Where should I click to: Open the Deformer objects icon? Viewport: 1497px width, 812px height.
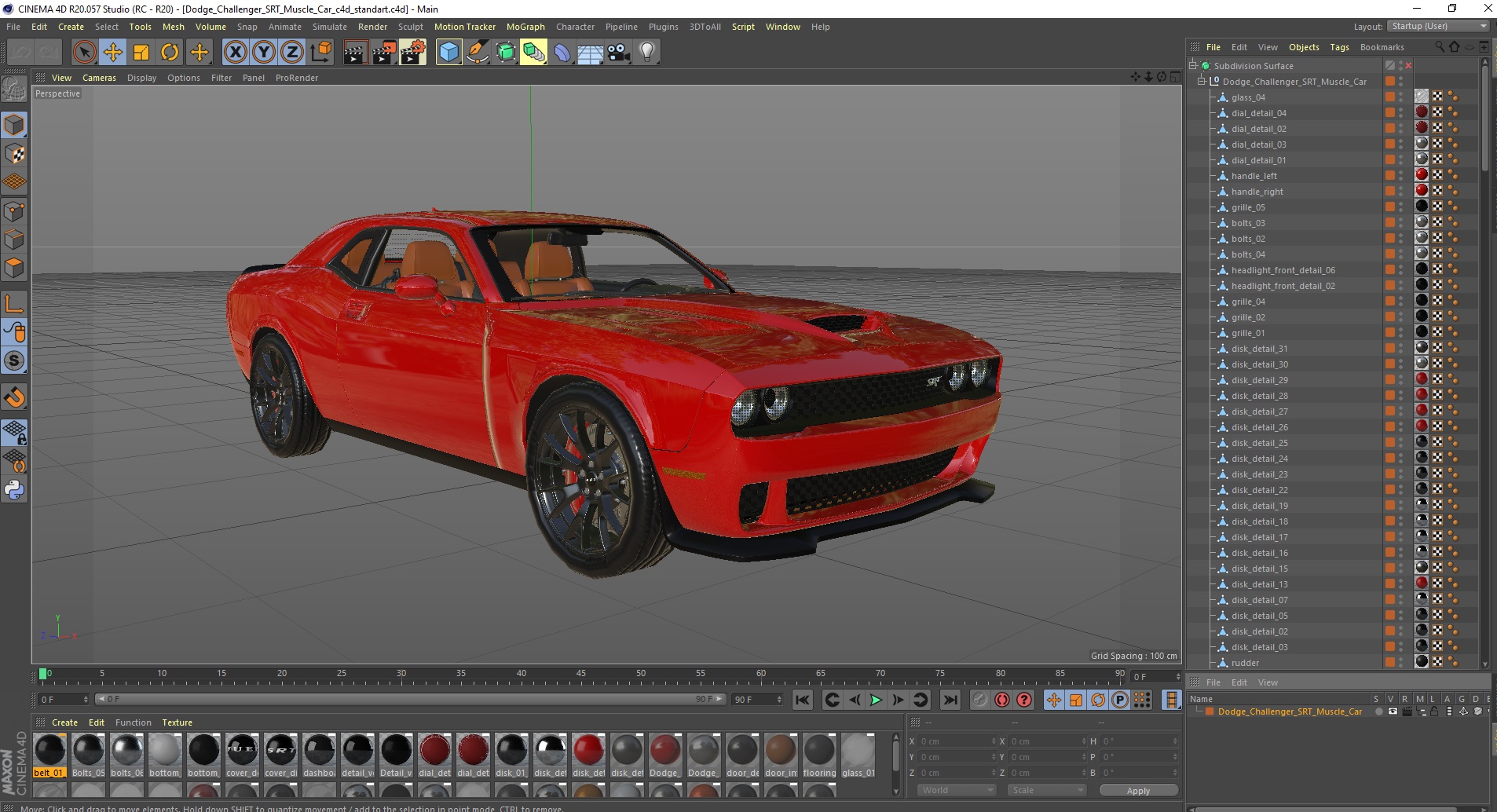[x=562, y=53]
